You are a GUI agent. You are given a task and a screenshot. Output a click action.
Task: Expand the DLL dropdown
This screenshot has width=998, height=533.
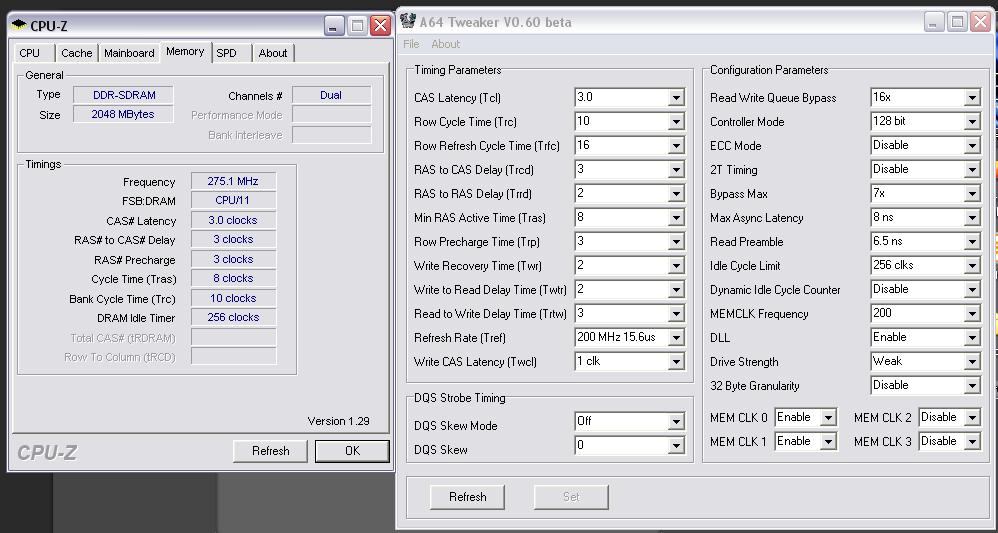coord(972,338)
